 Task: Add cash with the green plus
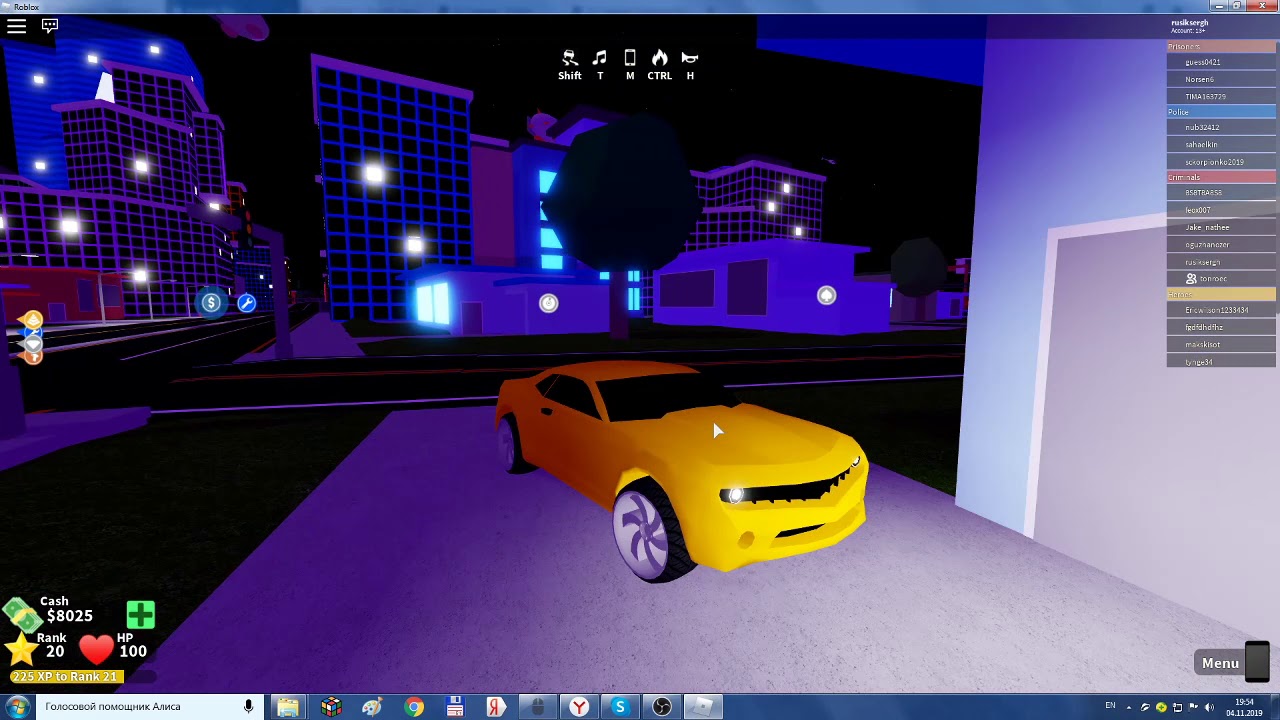click(141, 615)
